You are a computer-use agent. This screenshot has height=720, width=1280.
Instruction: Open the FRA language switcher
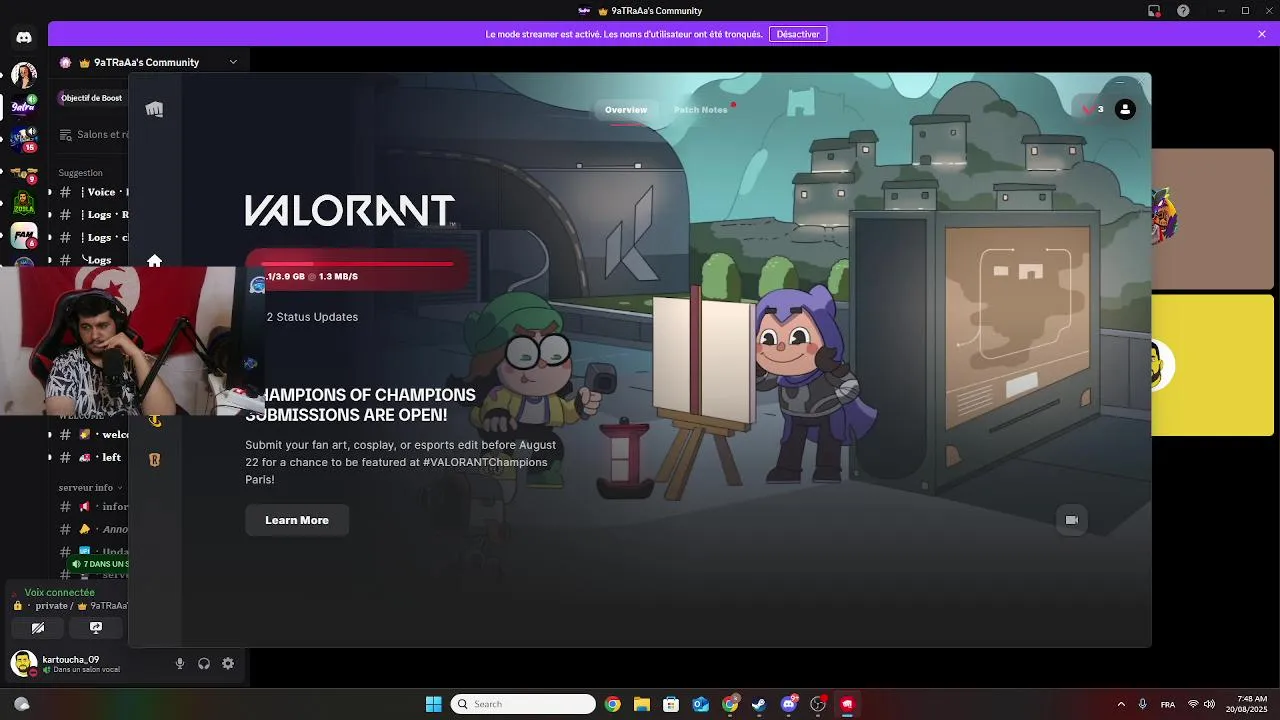1168,704
